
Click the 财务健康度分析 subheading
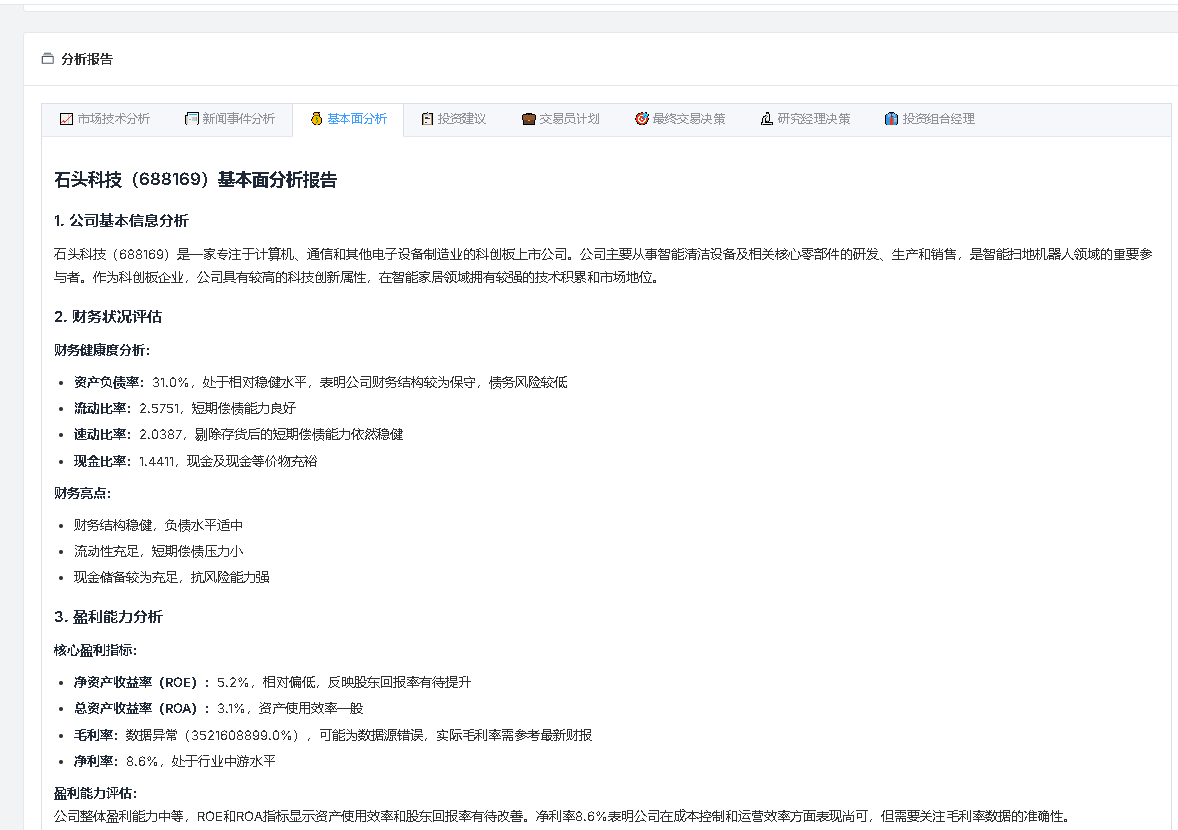(x=102, y=350)
